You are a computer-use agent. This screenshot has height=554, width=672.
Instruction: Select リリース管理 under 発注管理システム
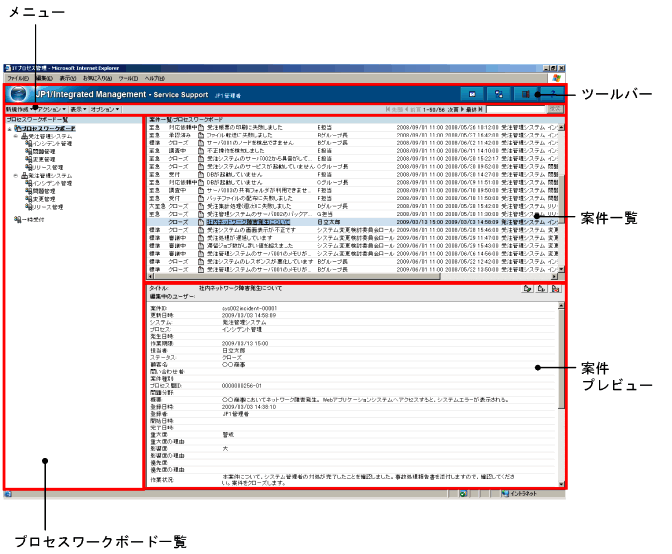[x=48, y=207]
